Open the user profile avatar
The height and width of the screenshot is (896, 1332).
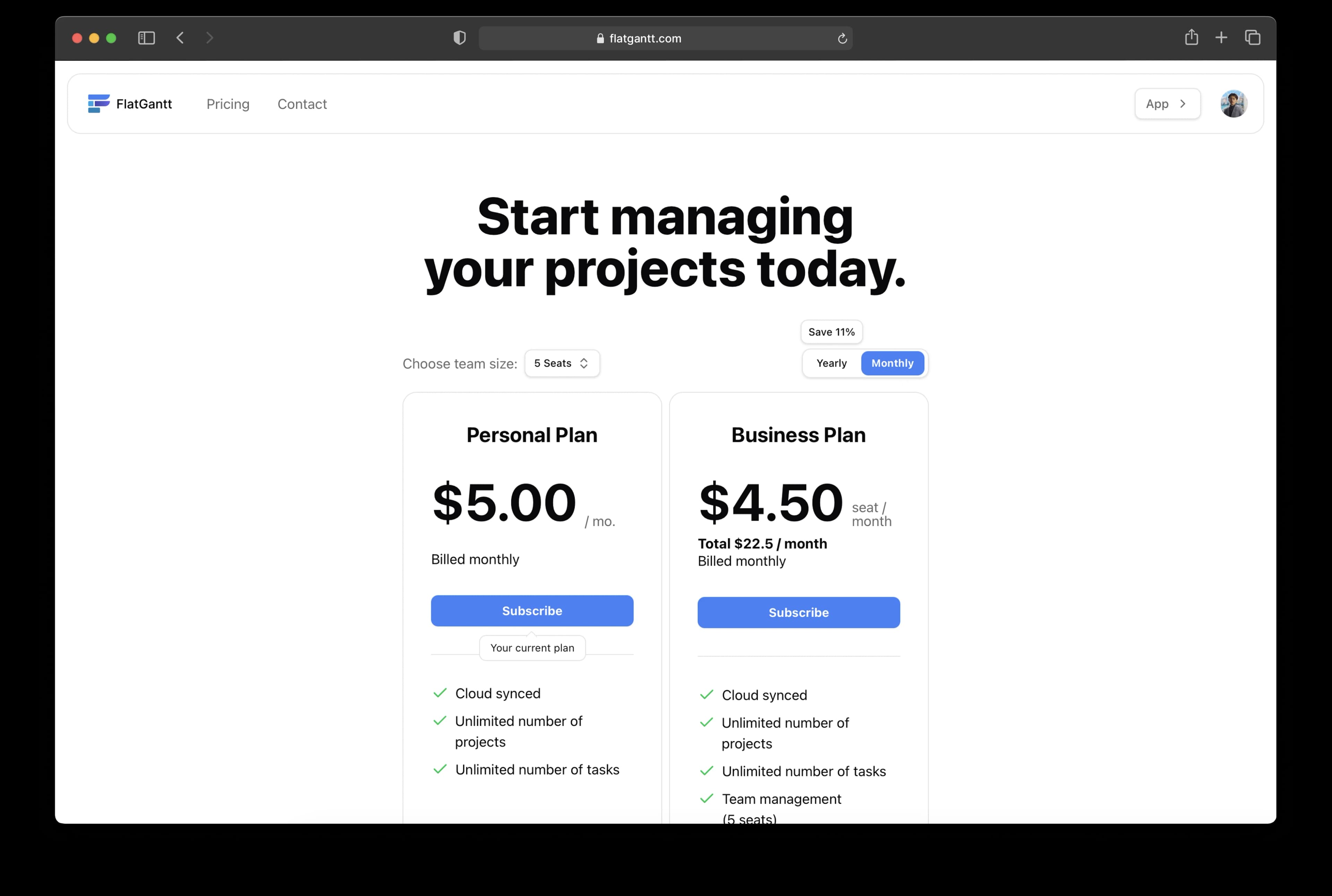pyautogui.click(x=1234, y=103)
